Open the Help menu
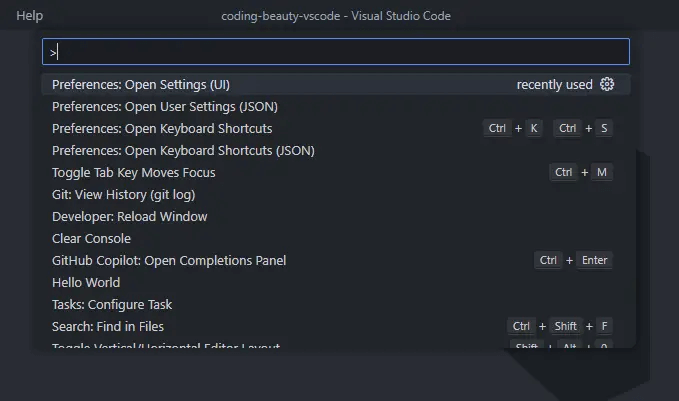 [30, 16]
